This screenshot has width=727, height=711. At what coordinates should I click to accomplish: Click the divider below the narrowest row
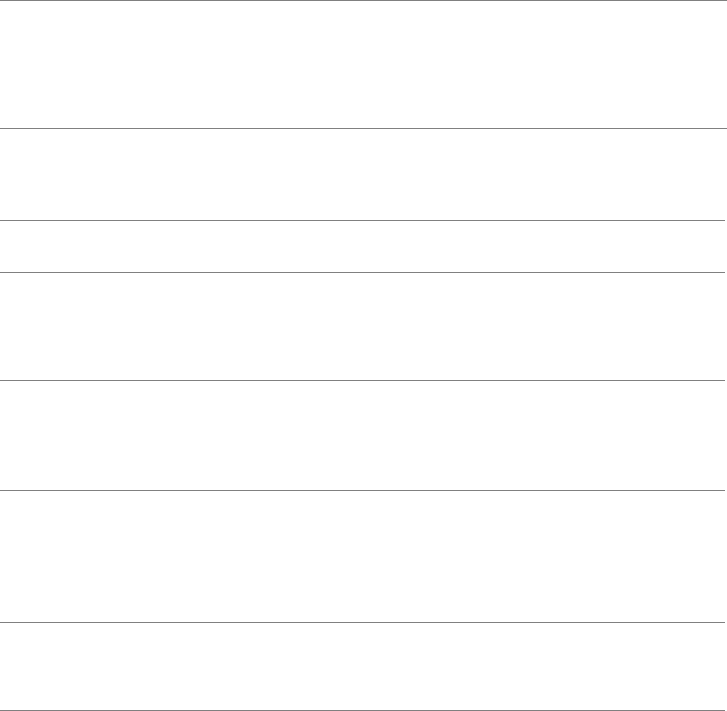363,272
